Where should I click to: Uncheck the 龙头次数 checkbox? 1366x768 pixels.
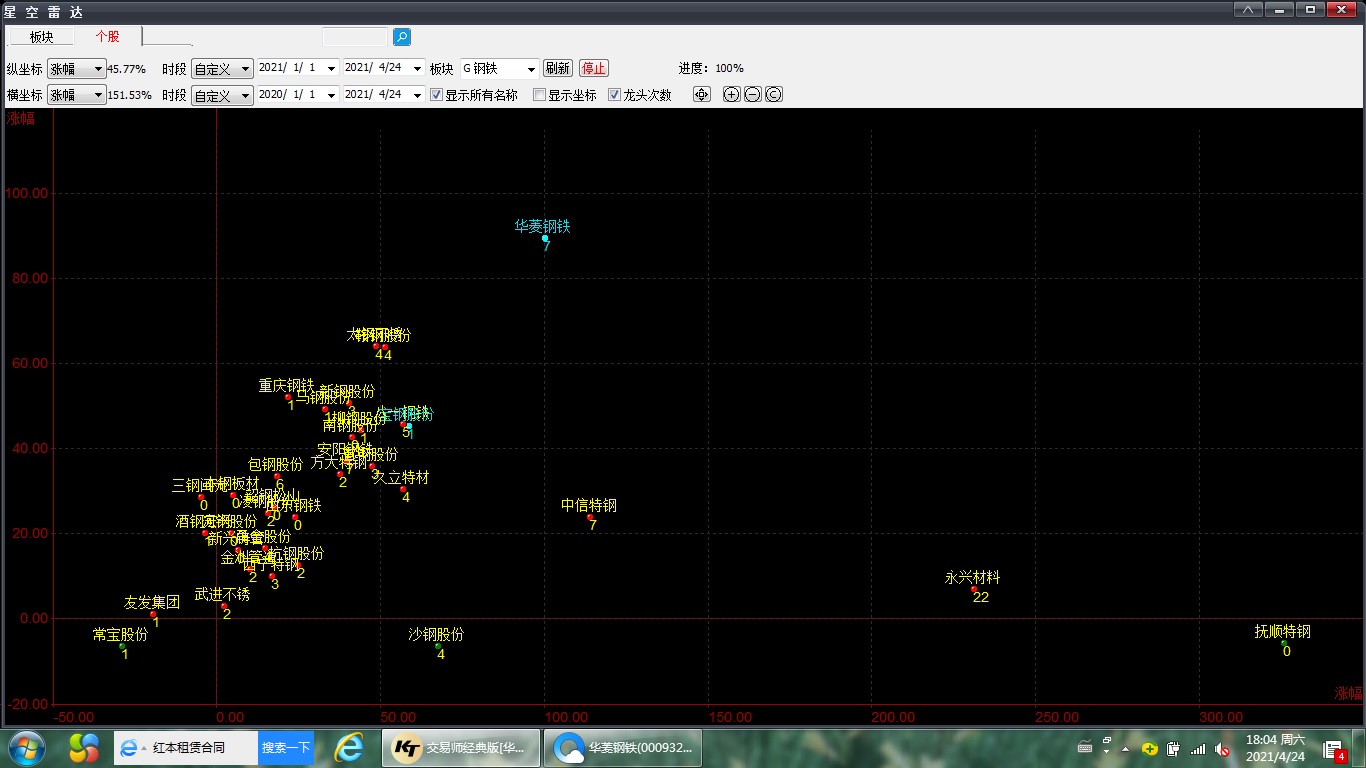[615, 95]
